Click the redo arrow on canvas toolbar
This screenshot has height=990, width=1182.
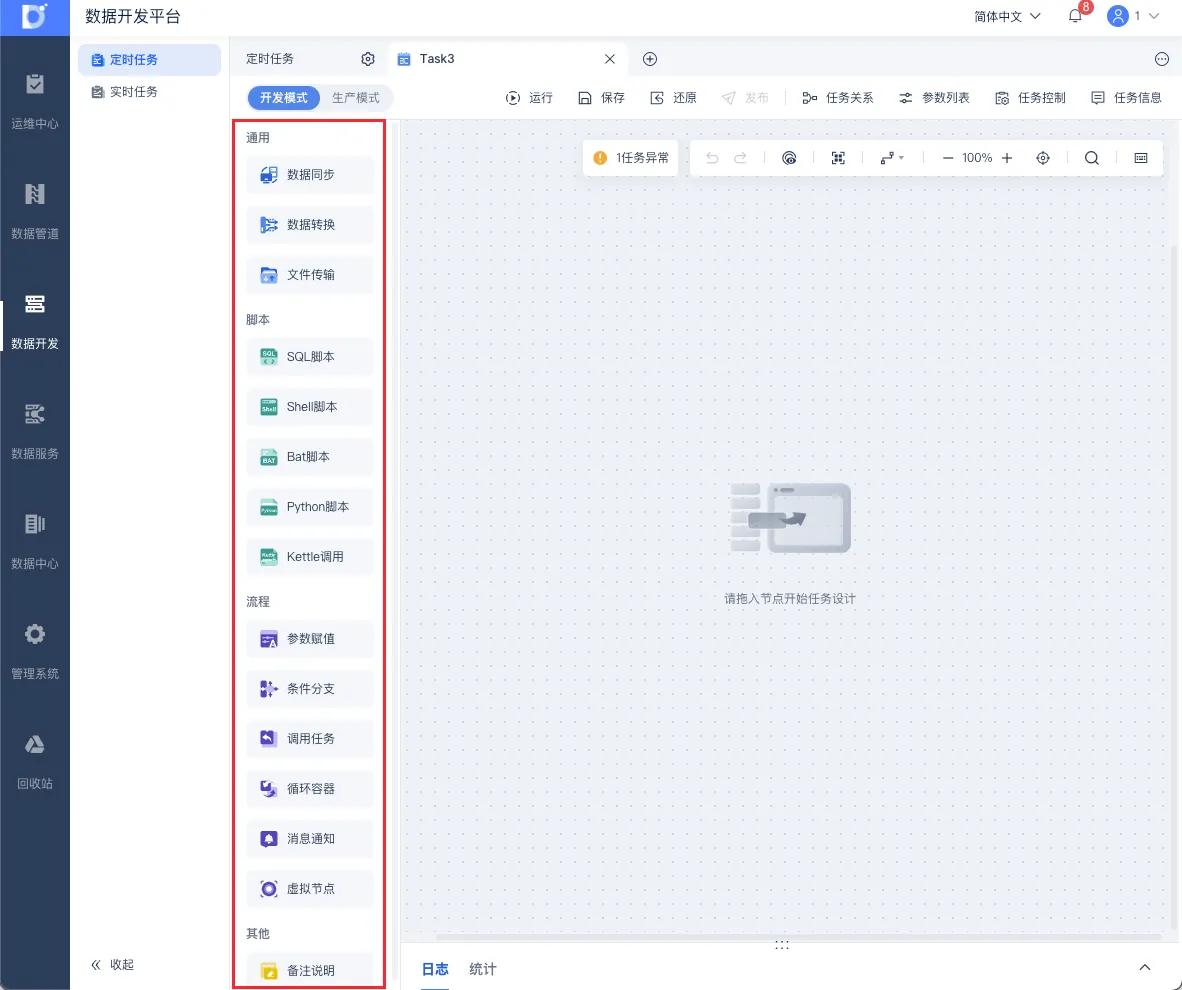coord(740,158)
